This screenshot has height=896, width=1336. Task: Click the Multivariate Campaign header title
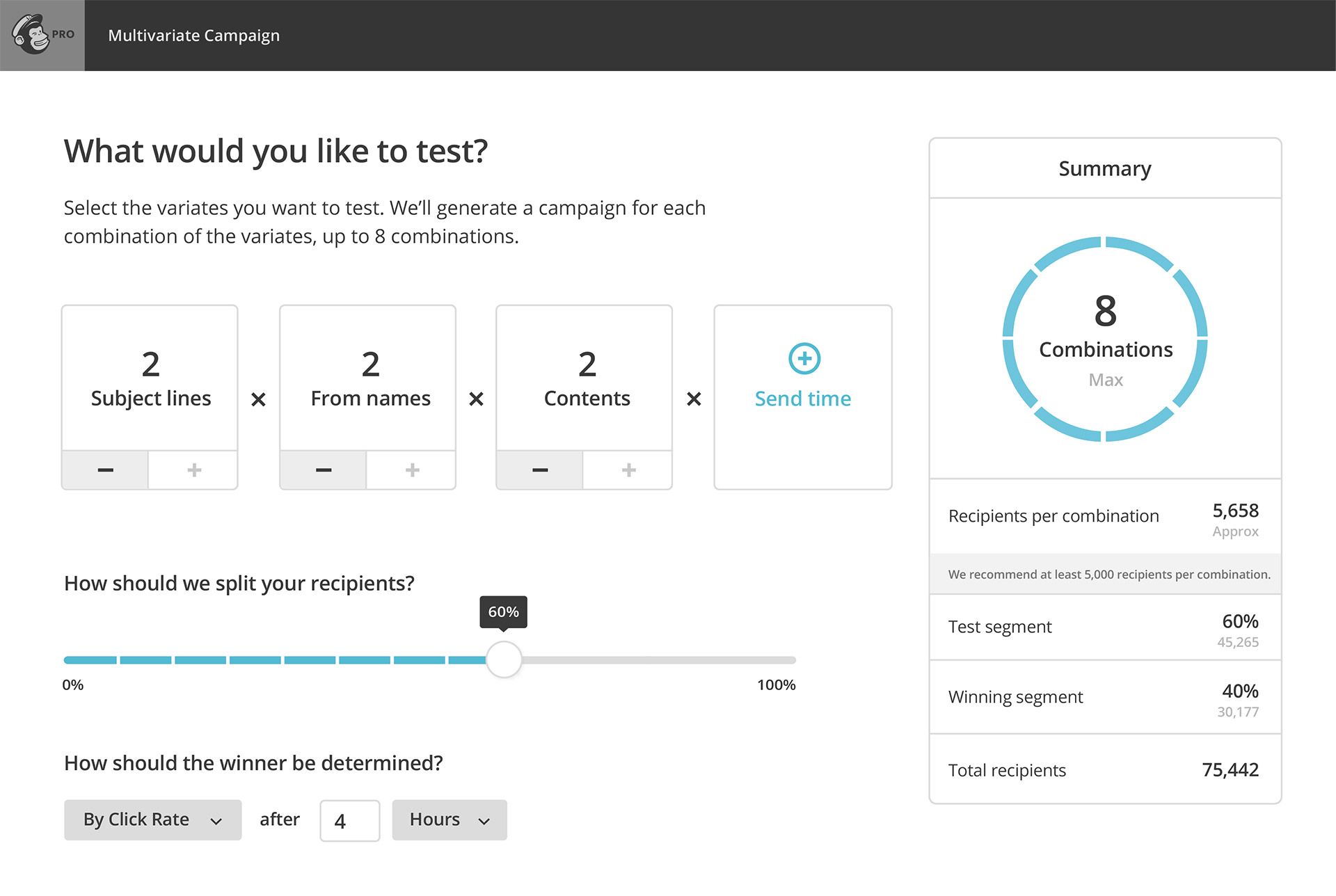coord(193,35)
